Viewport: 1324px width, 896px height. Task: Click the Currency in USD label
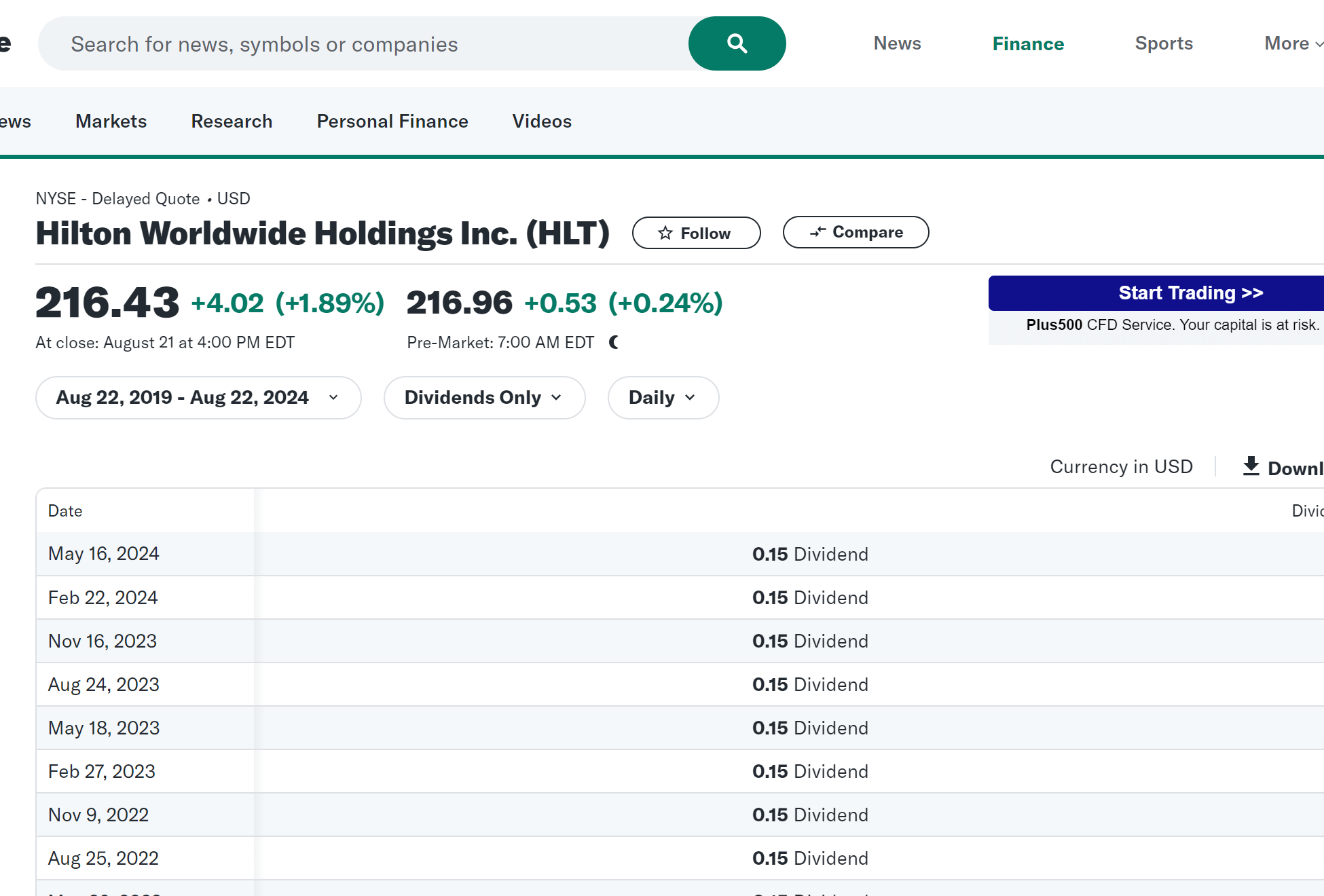(1121, 466)
